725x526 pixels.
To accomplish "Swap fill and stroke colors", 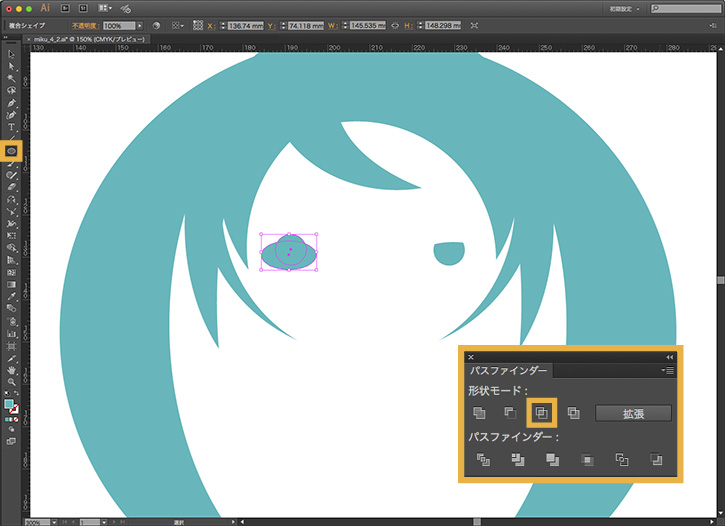I will tap(16, 393).
